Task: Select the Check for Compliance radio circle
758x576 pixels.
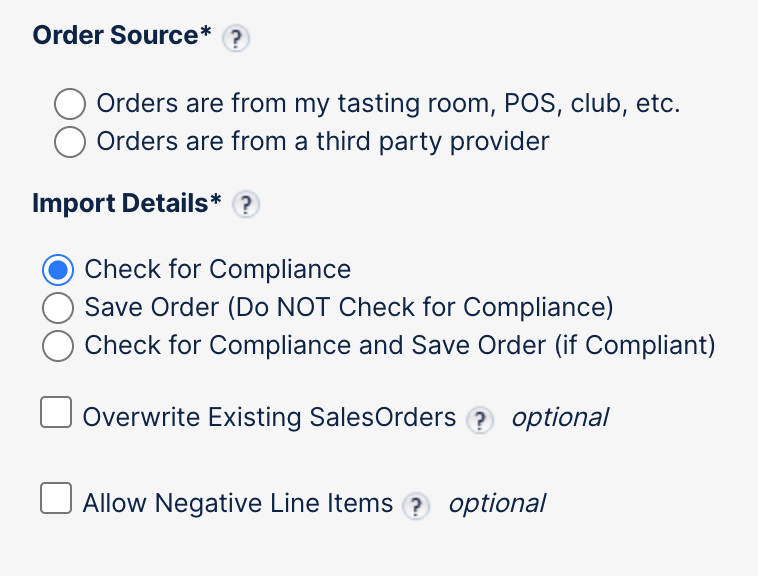Action: [x=58, y=270]
